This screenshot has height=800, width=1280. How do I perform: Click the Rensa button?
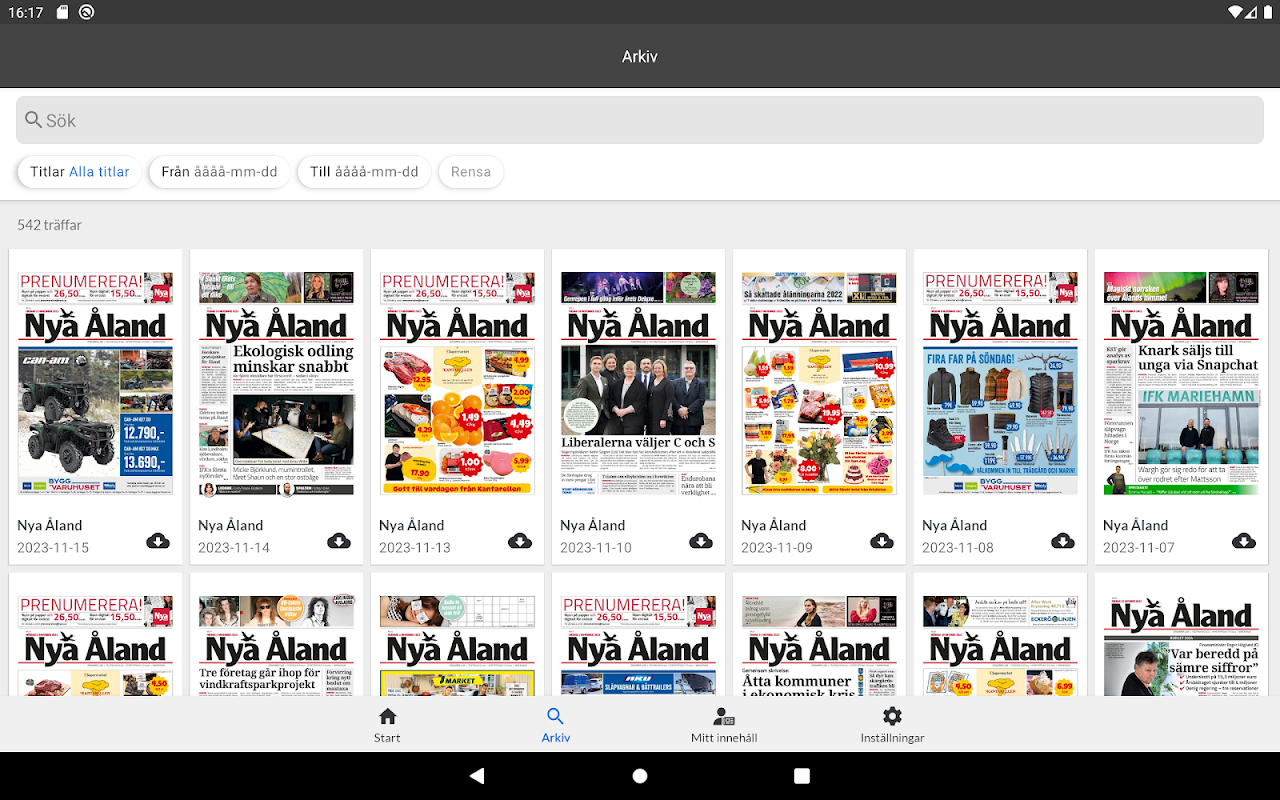pos(471,172)
